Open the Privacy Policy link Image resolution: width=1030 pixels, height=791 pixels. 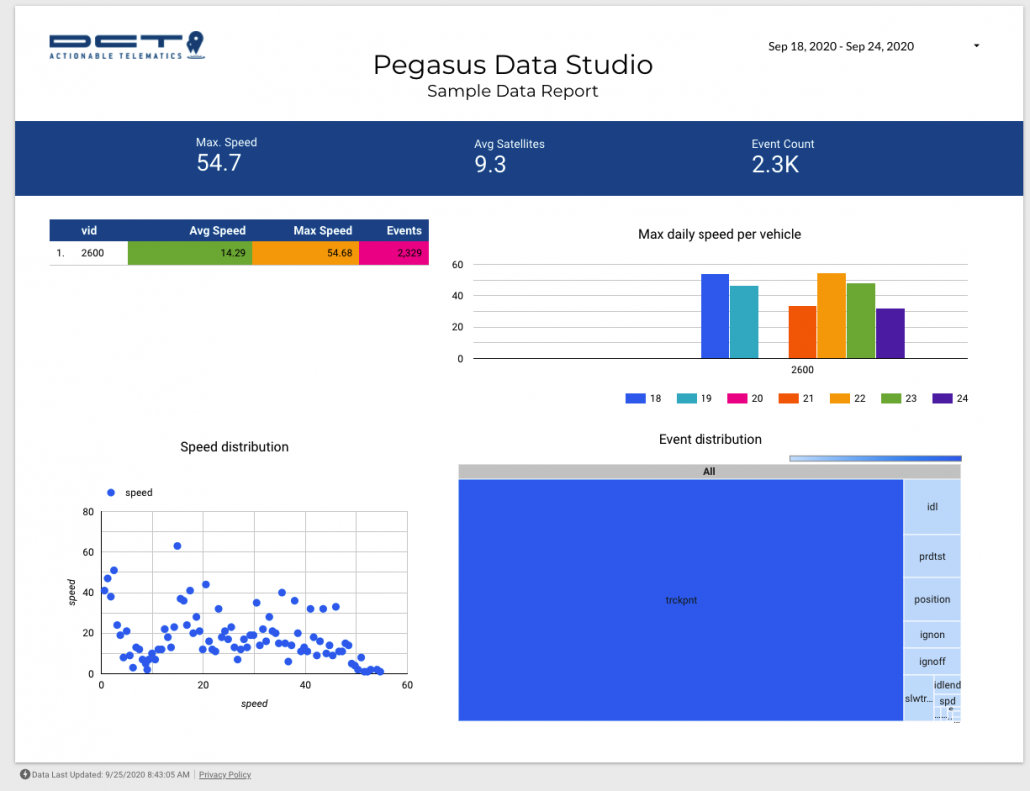225,775
